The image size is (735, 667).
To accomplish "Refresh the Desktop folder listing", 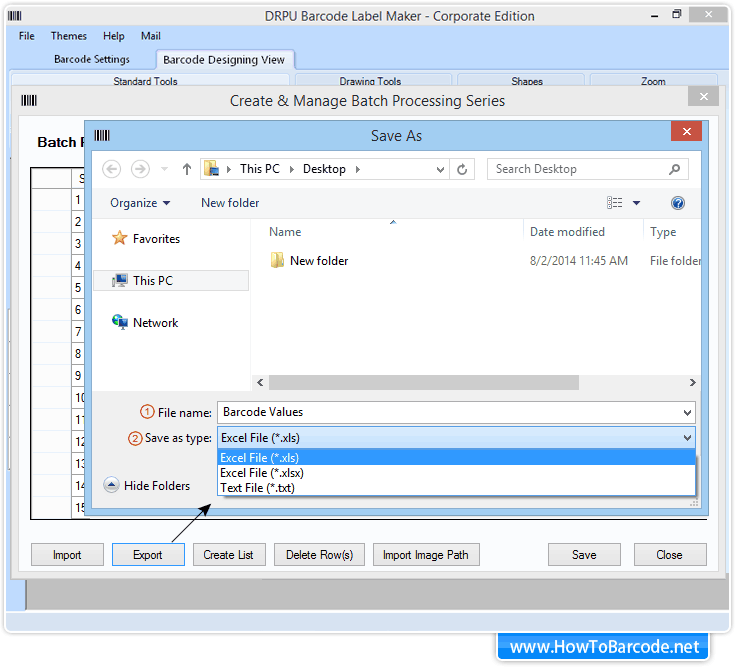I will (462, 169).
